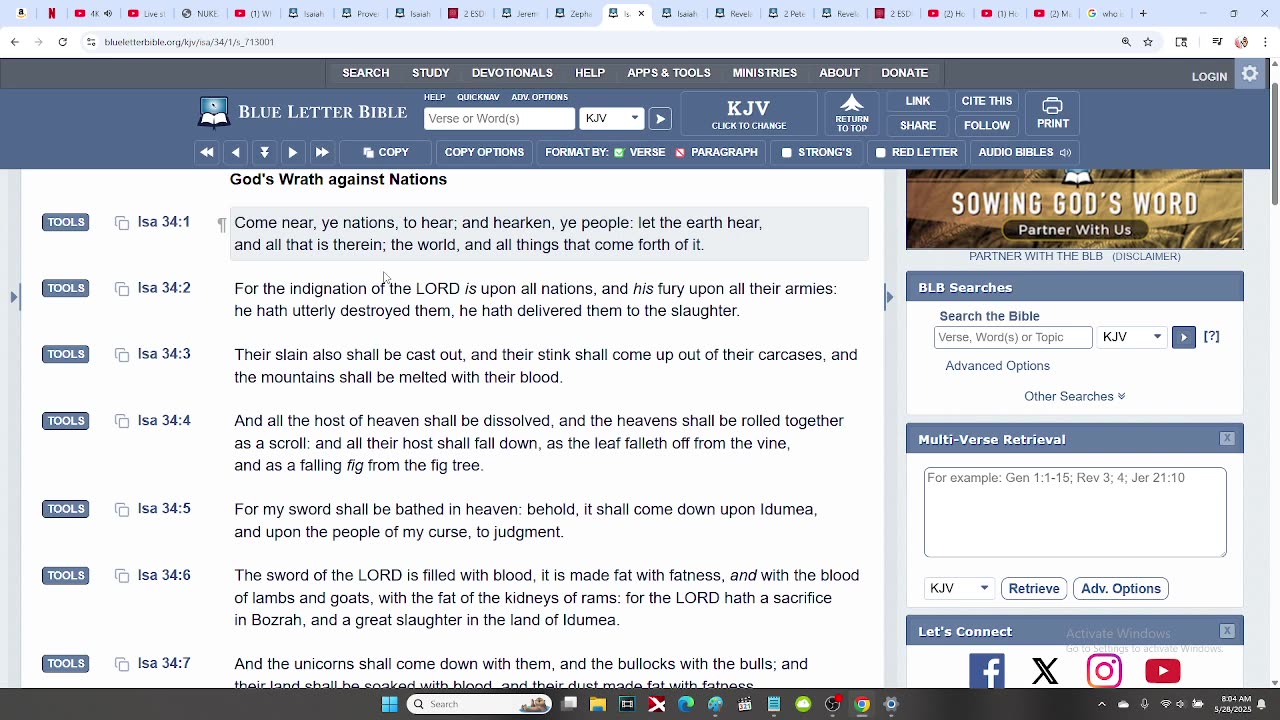This screenshot has height=720, width=1280.
Task: Open the Instagram icon in Let's Connect
Action: [1104, 671]
